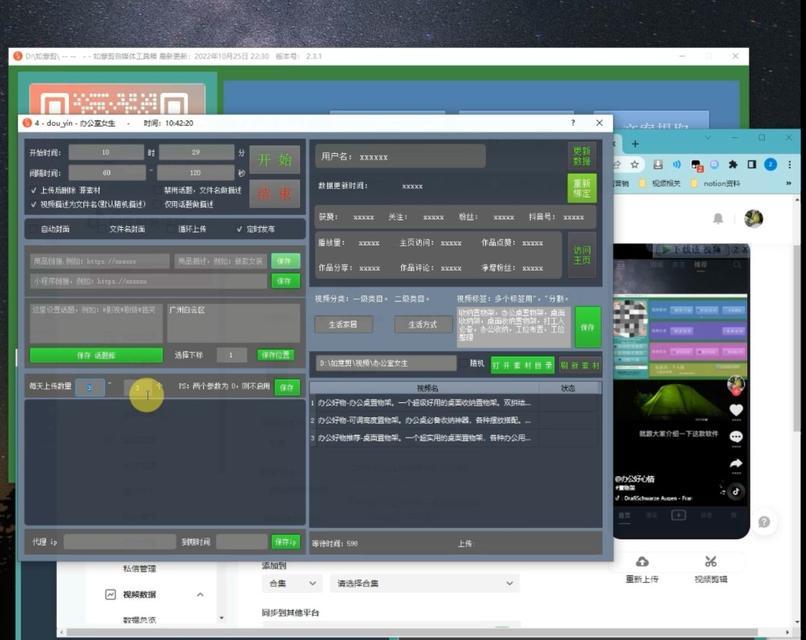Collapse the 视频数据 sidebar section

pyautogui.click(x=200, y=595)
